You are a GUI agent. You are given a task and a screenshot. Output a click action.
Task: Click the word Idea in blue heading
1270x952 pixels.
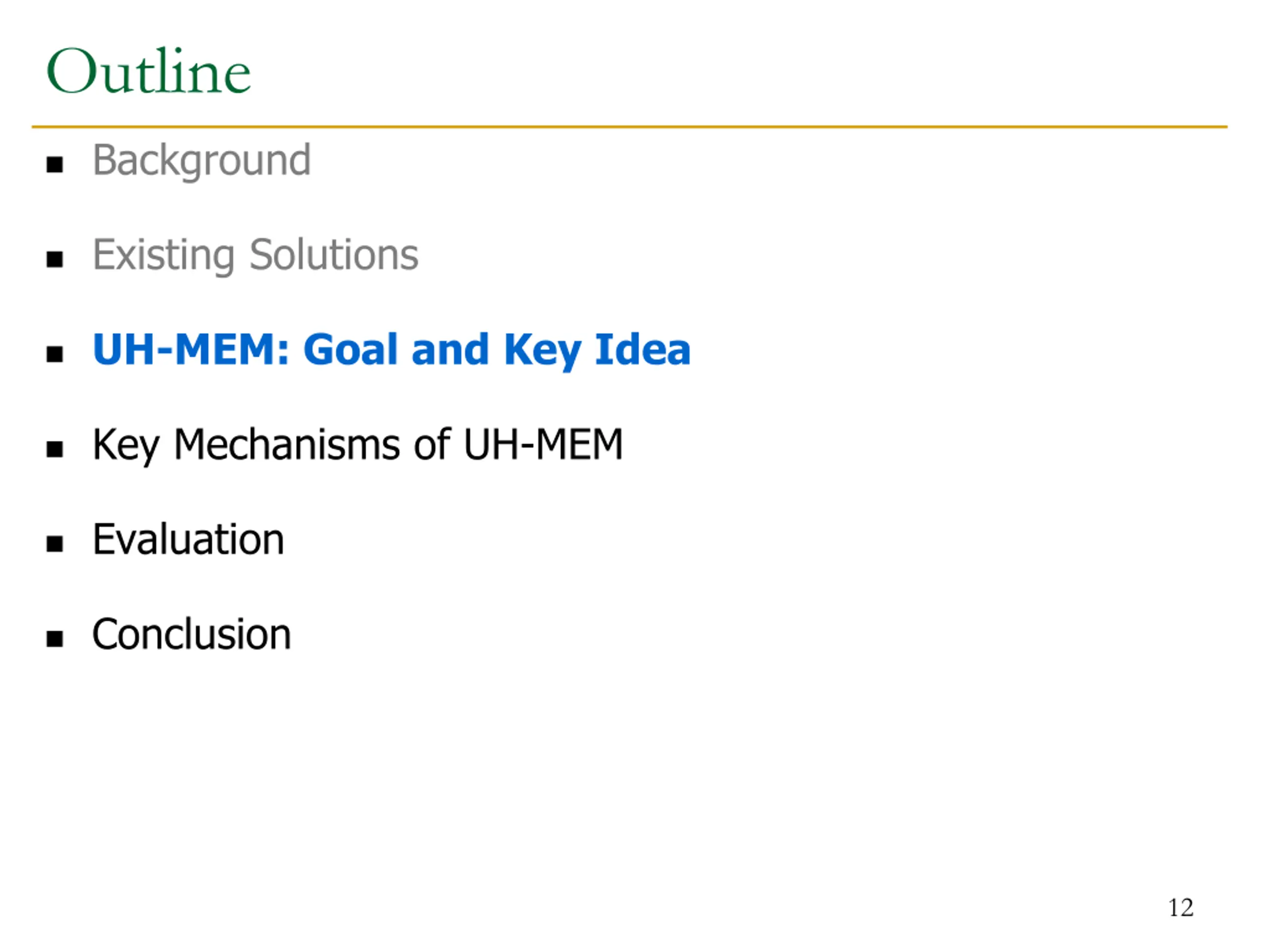[642, 349]
